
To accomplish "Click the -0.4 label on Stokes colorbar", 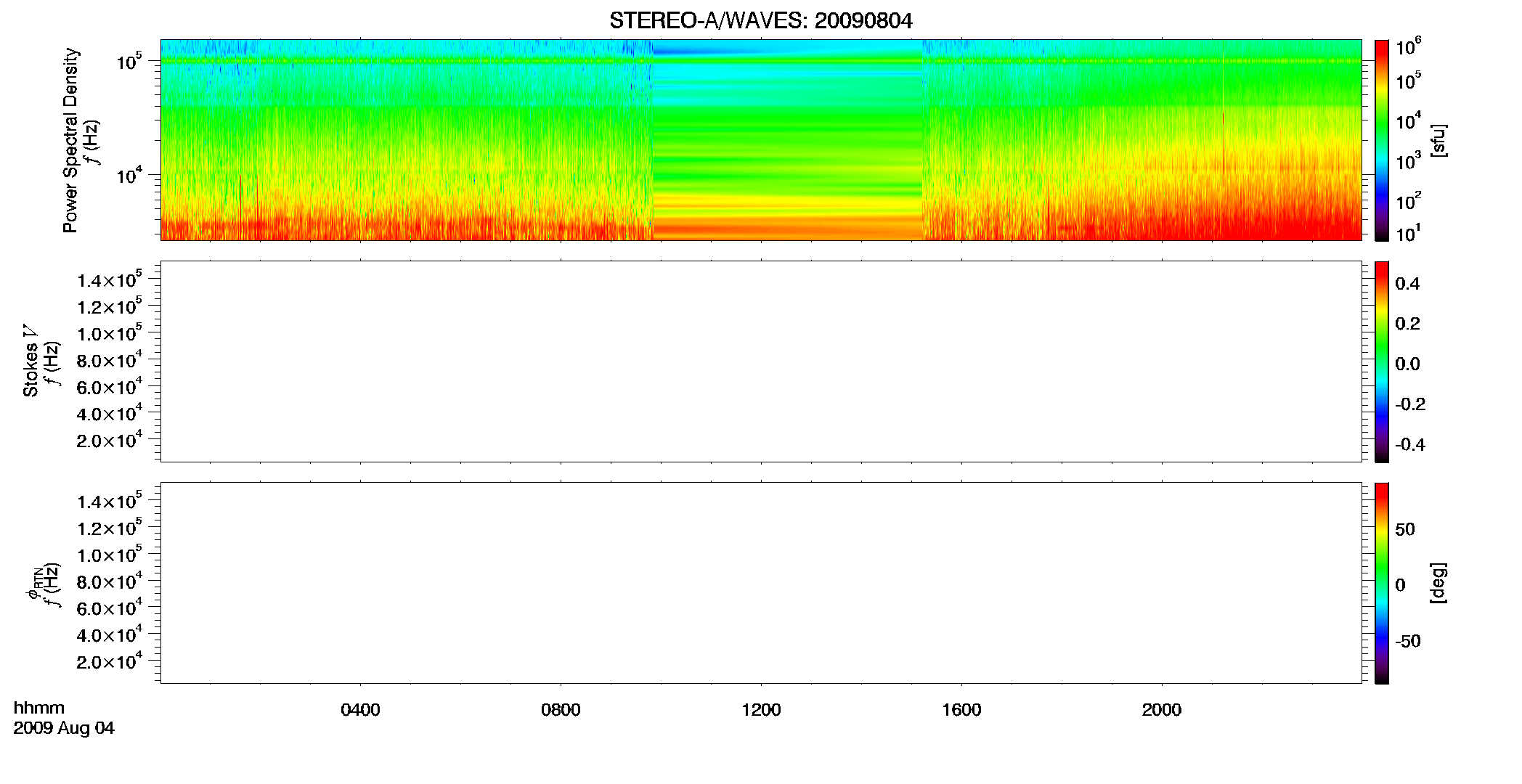I will point(1410,444).
